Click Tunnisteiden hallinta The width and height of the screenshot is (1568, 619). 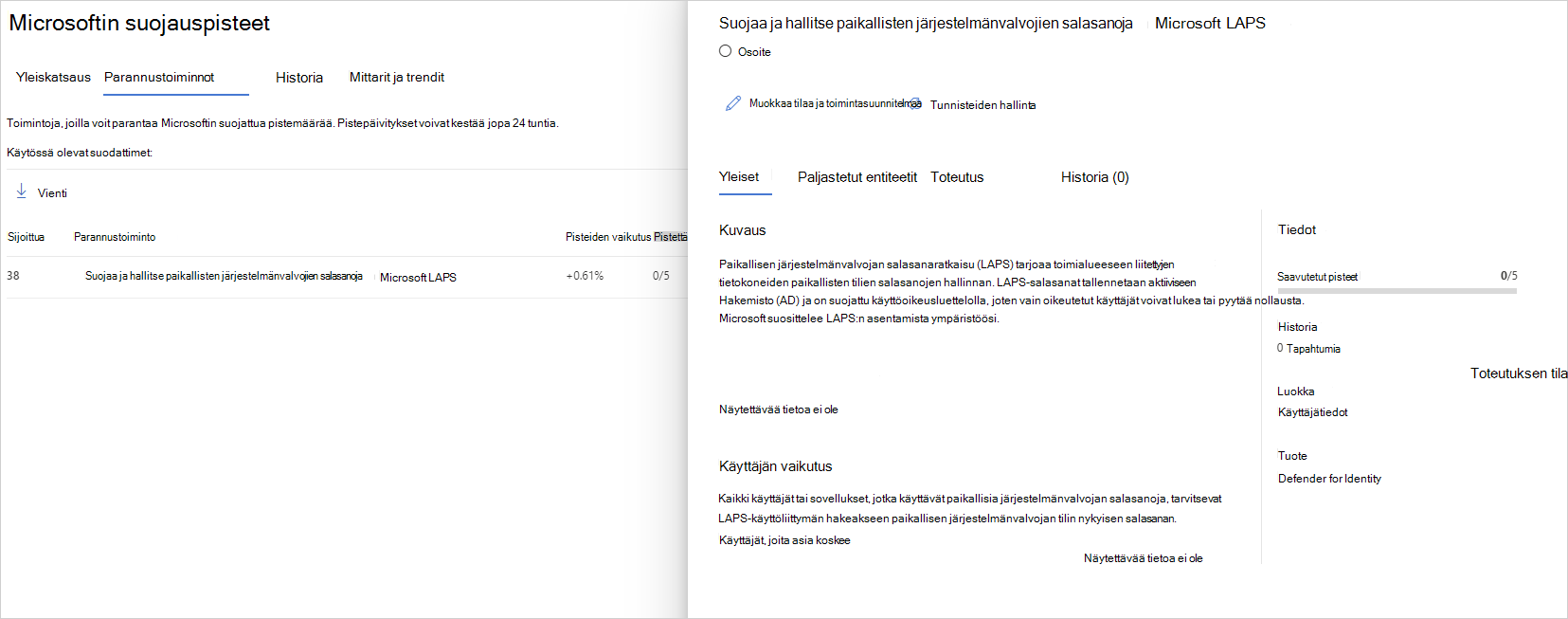(982, 105)
